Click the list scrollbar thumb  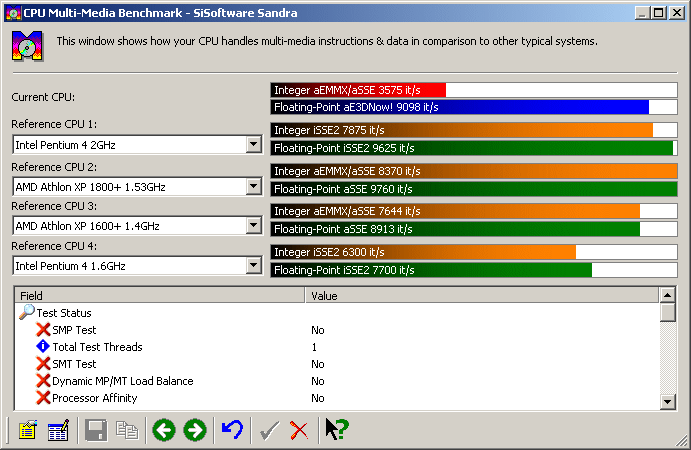[668, 312]
